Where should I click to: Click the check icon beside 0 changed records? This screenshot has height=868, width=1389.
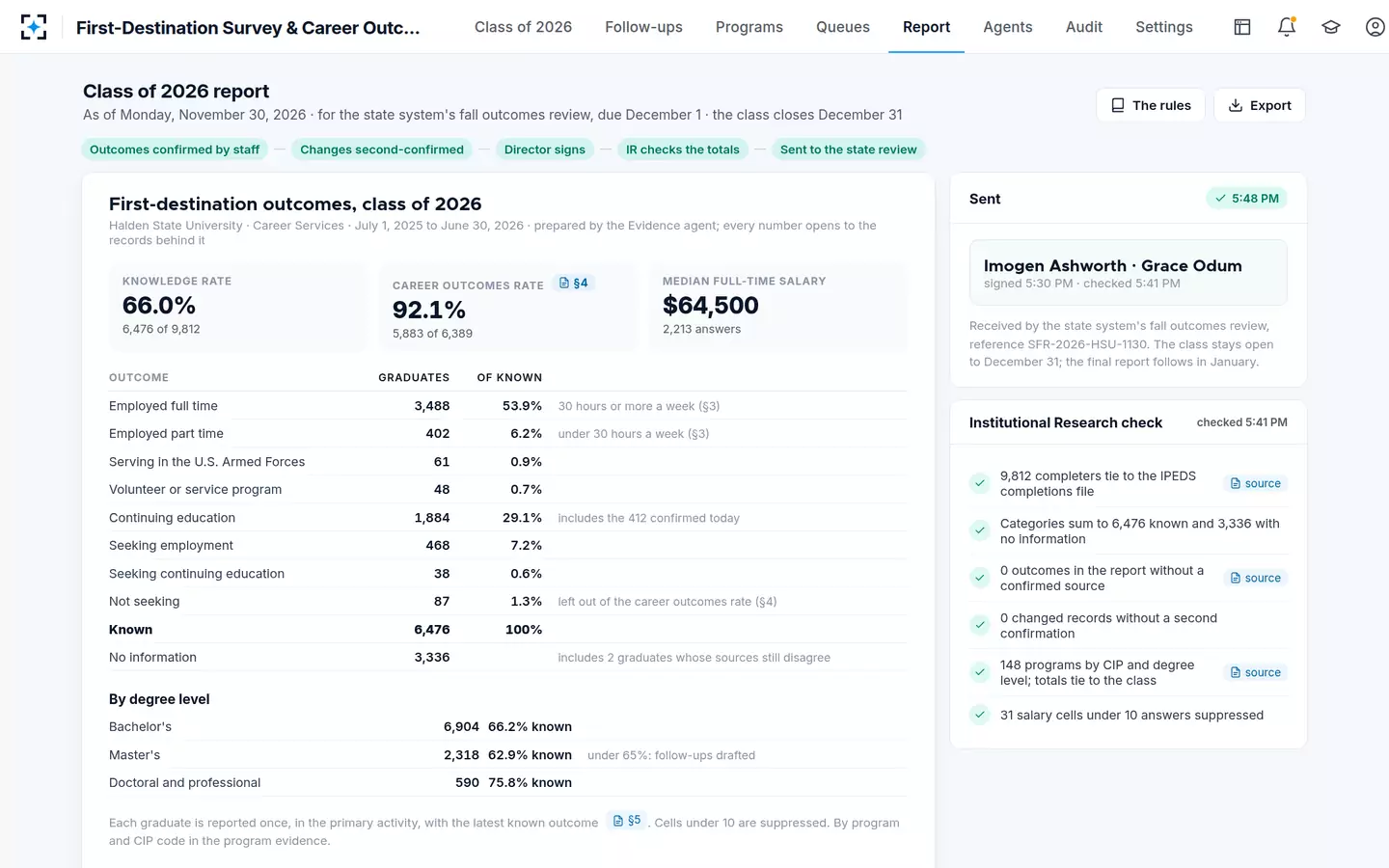point(980,625)
